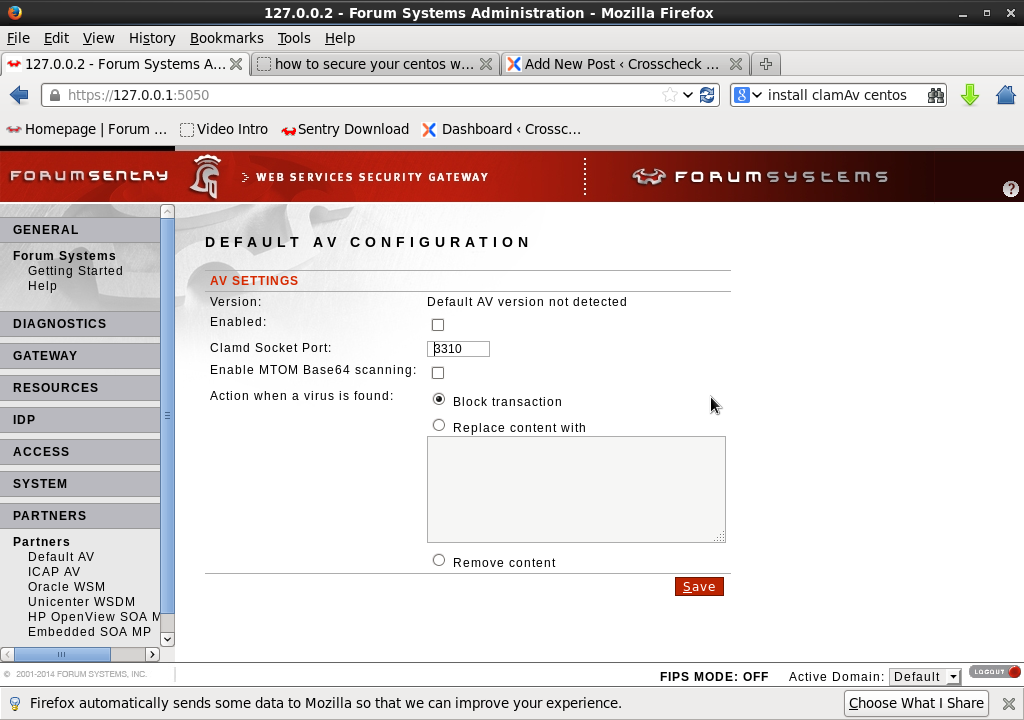Open the Bookmarks menu

tap(227, 38)
